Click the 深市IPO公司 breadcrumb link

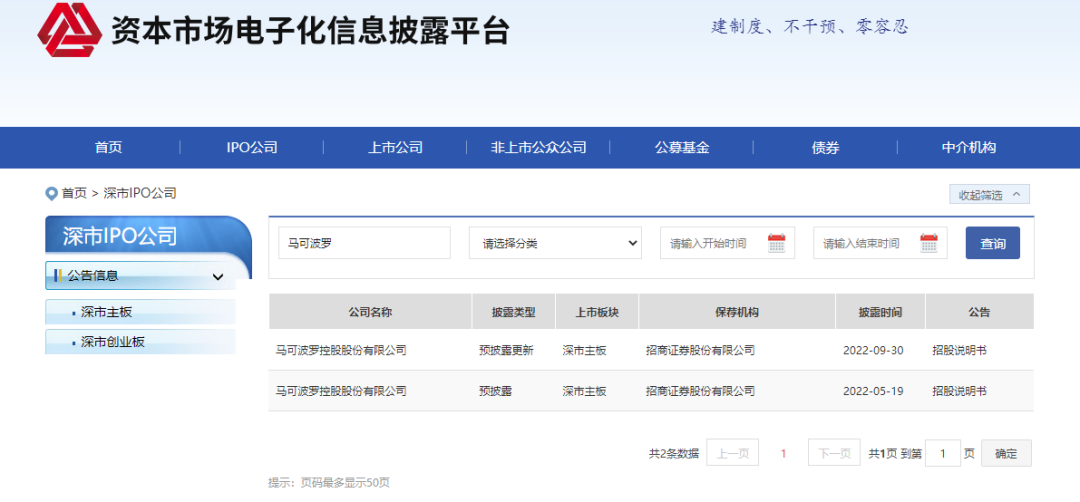click(x=140, y=194)
